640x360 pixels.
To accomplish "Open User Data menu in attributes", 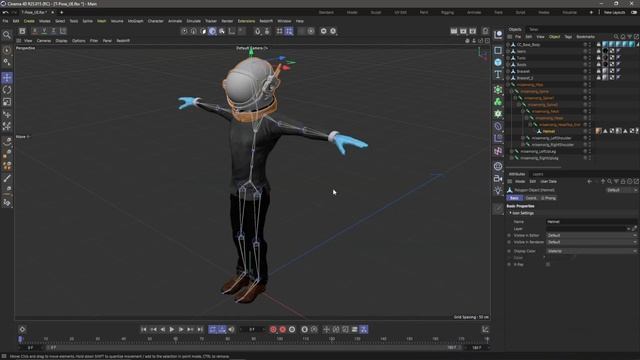I will (x=549, y=182).
